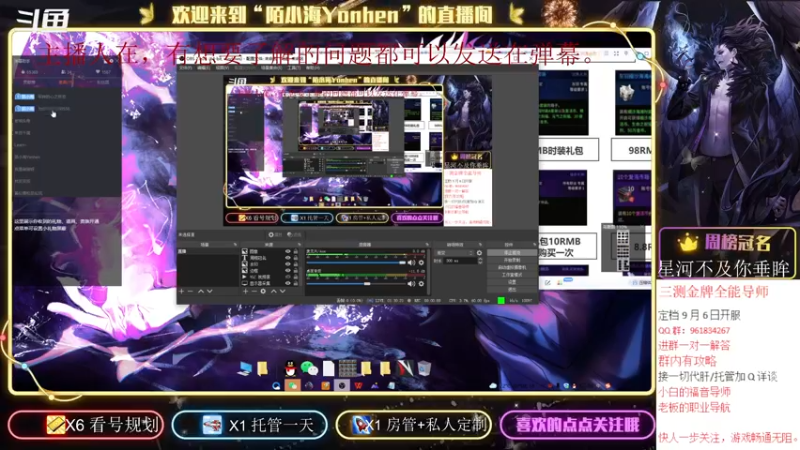Viewport: 800px width, 450px height.
Task: Open Settings from OBS controls
Action: click(512, 282)
